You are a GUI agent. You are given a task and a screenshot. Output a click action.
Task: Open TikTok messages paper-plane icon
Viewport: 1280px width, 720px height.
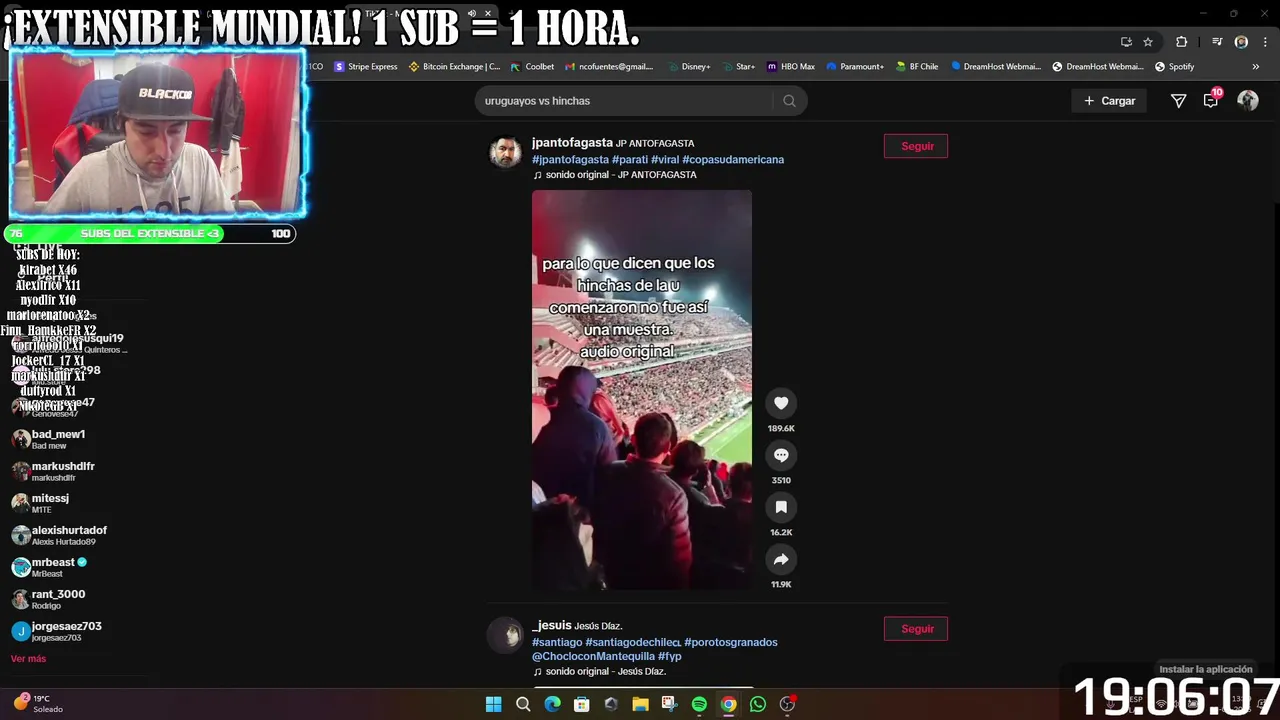(1178, 101)
